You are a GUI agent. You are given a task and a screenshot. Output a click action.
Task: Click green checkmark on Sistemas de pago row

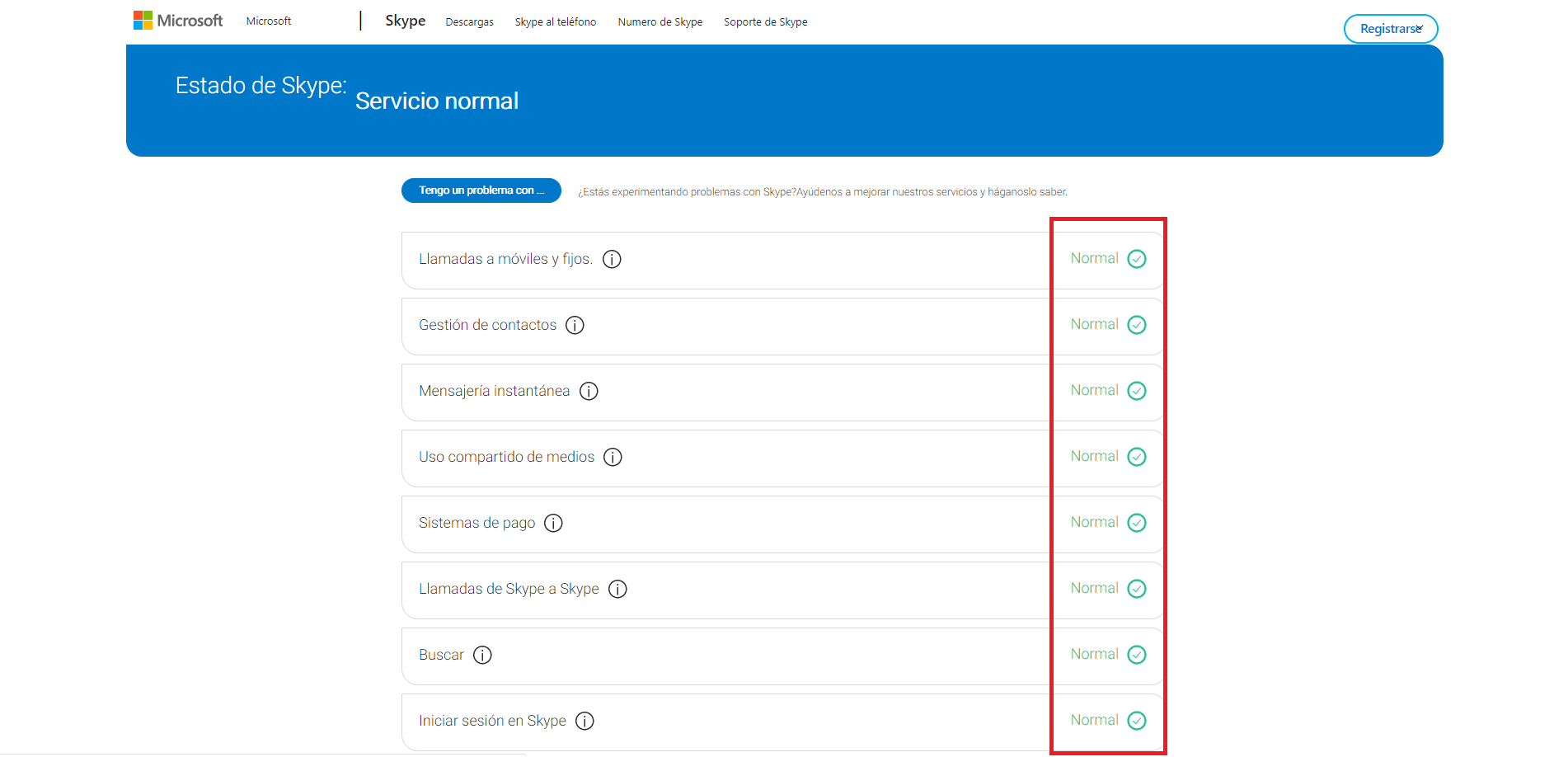(1137, 523)
